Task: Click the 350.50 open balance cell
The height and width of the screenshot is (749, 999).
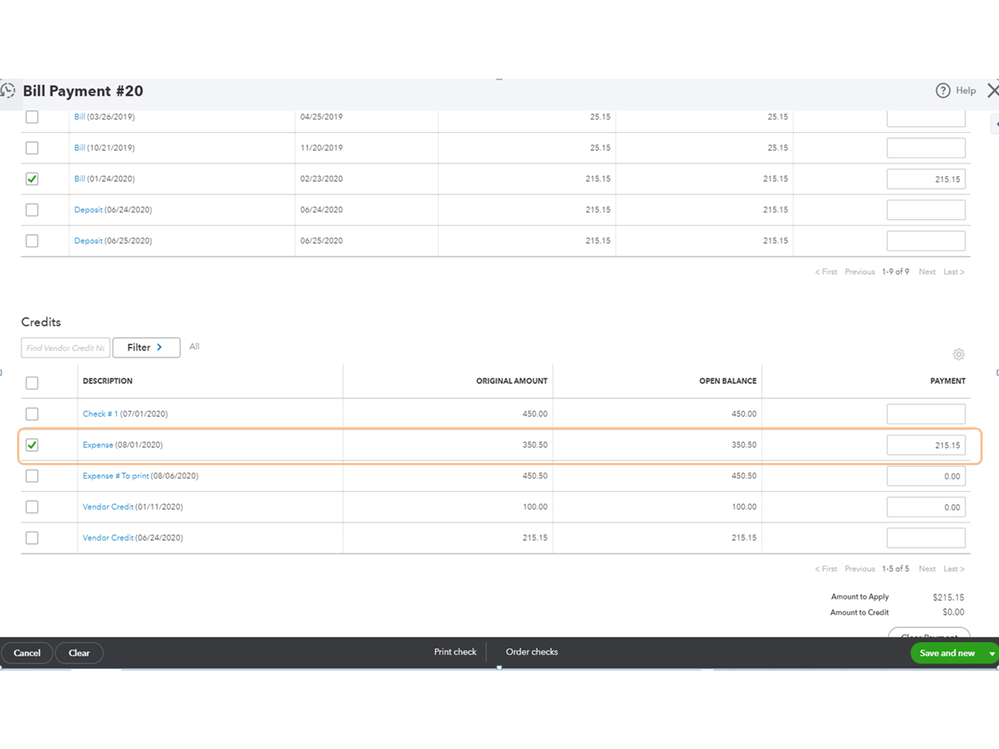Action: click(744, 445)
